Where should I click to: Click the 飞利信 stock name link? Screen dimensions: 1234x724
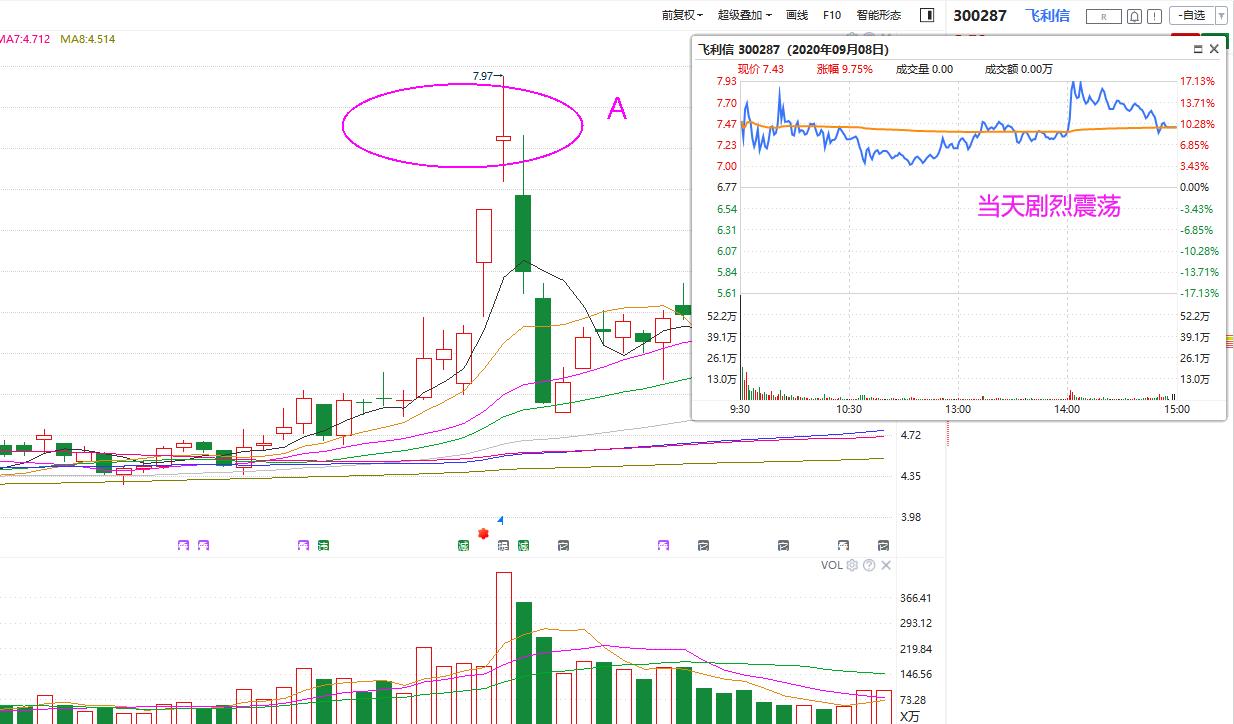[1047, 15]
